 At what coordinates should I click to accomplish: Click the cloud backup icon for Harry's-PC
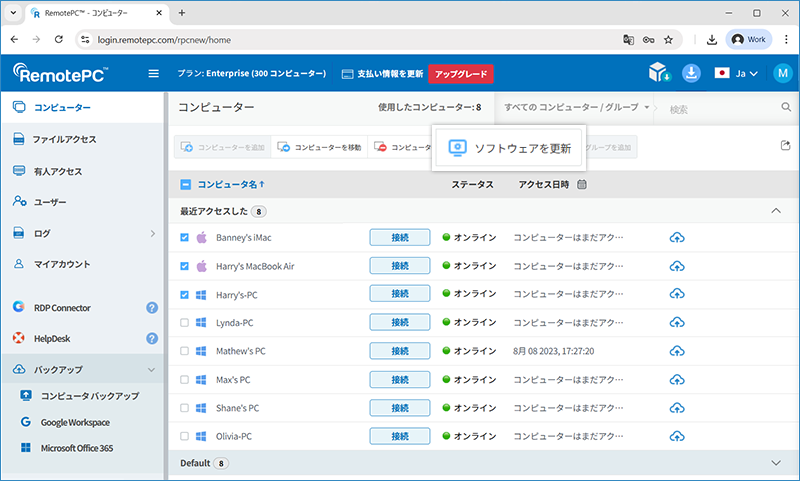pos(677,293)
